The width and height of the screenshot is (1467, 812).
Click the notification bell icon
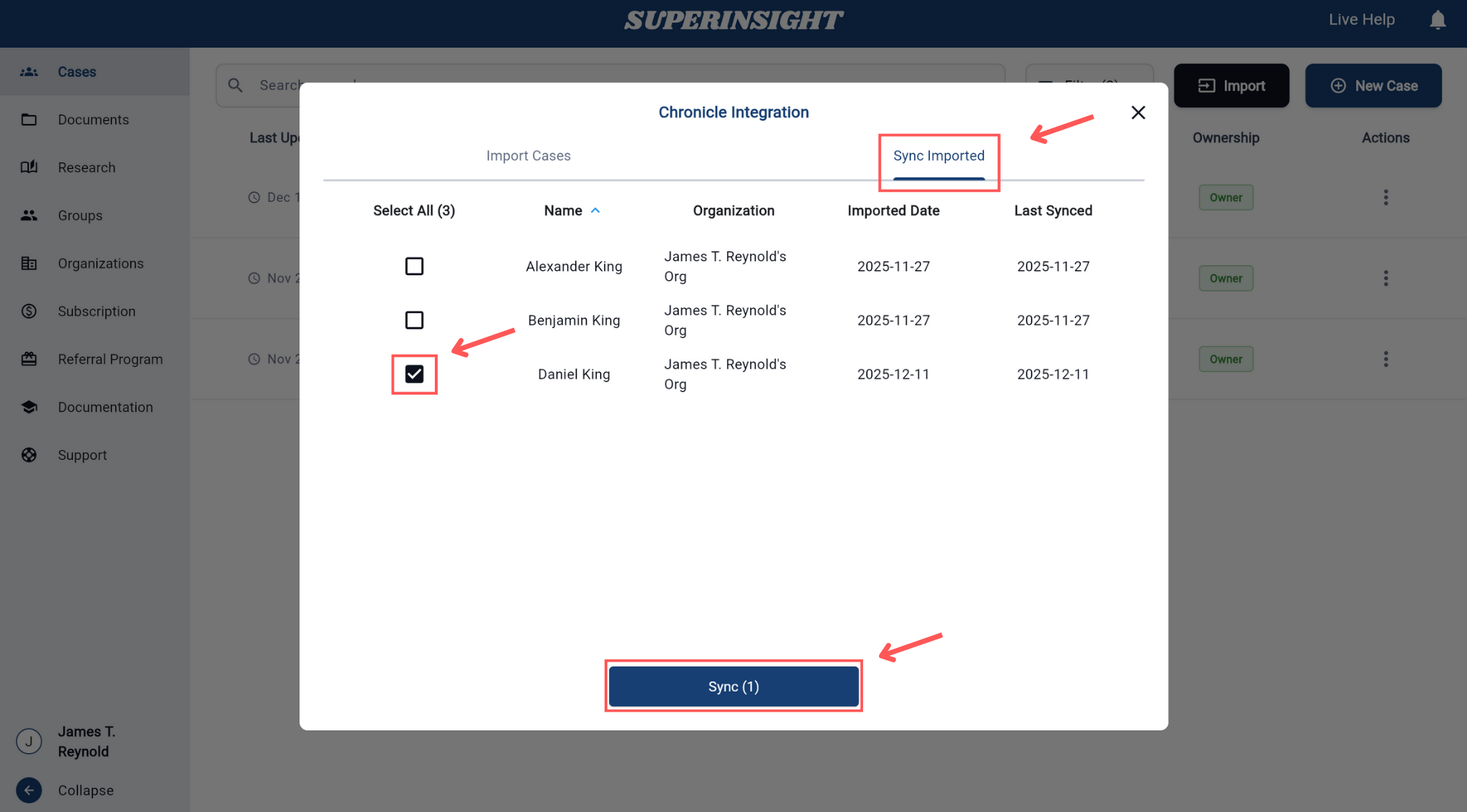1437,19
